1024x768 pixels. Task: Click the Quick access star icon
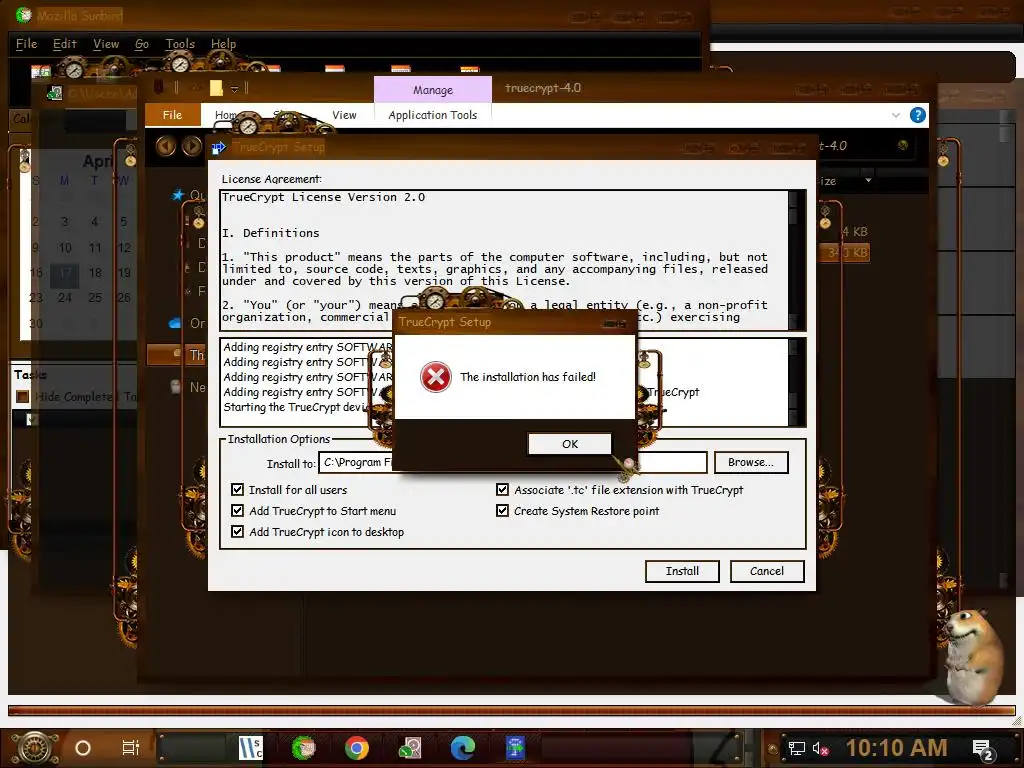point(178,195)
